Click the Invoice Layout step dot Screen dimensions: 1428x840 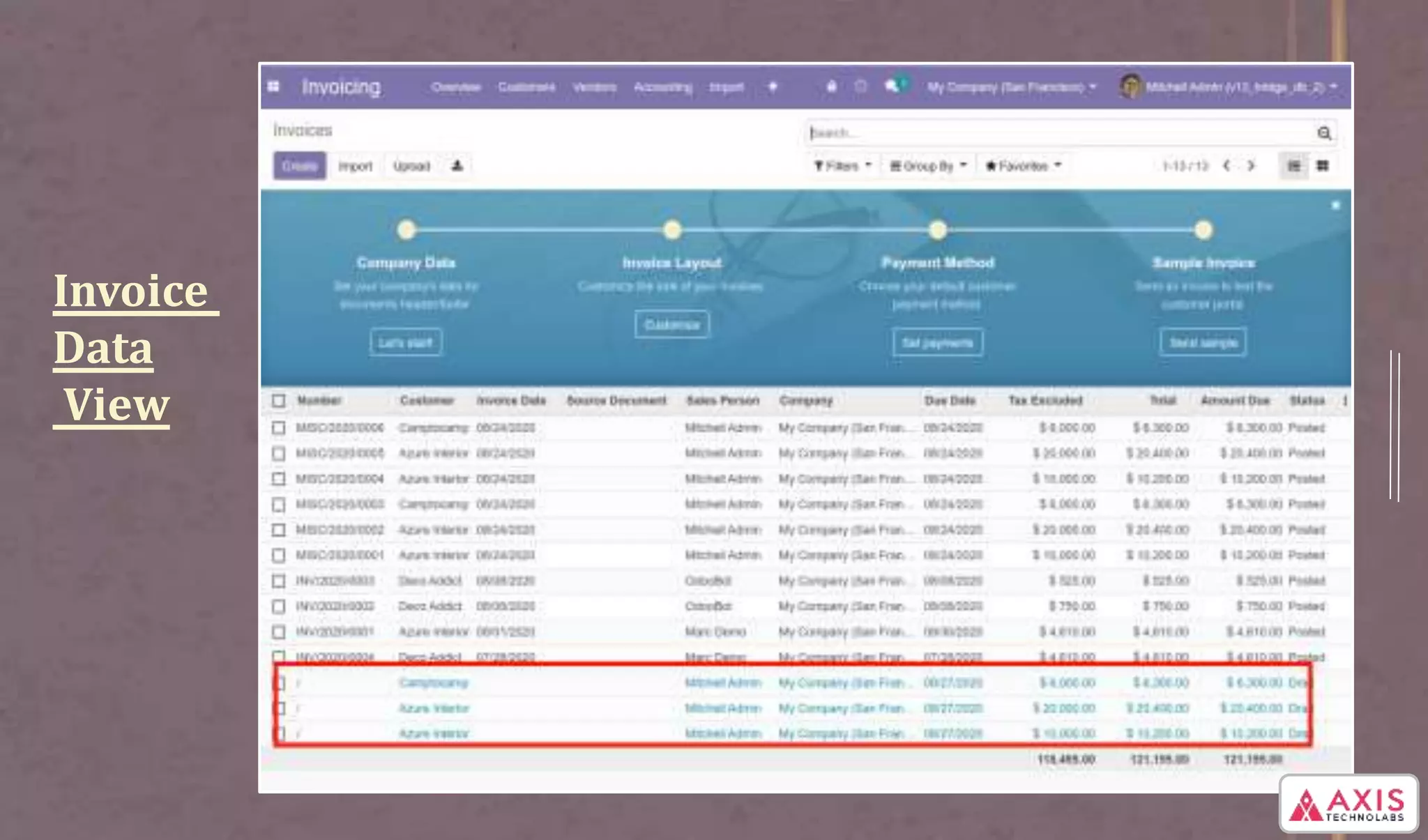(672, 230)
